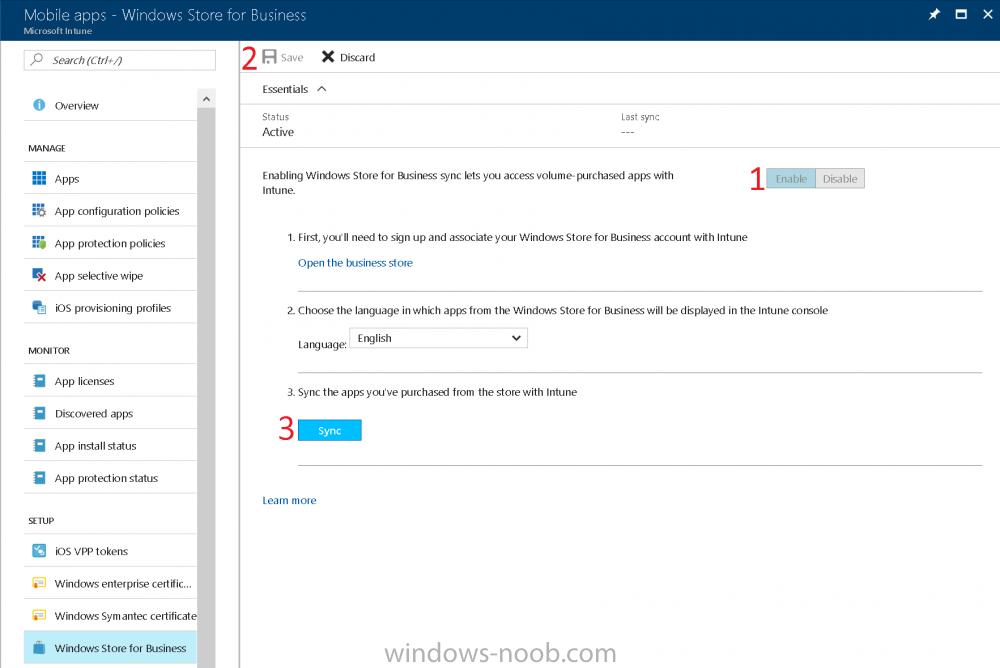This screenshot has width=1000, height=668.
Task: Click the MANAGE section heading
Action: point(47,148)
